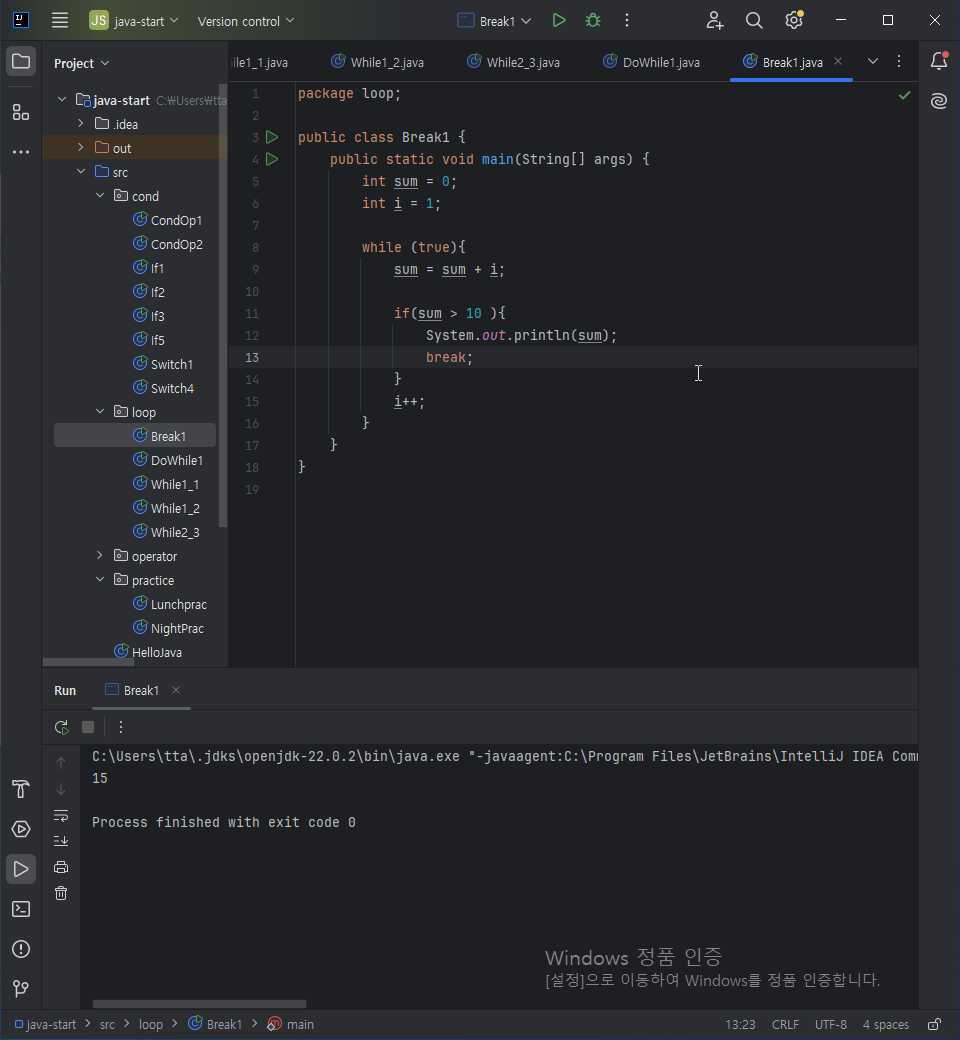960x1040 pixels.
Task: Click run gutter icon beside main method
Action: tap(272, 159)
